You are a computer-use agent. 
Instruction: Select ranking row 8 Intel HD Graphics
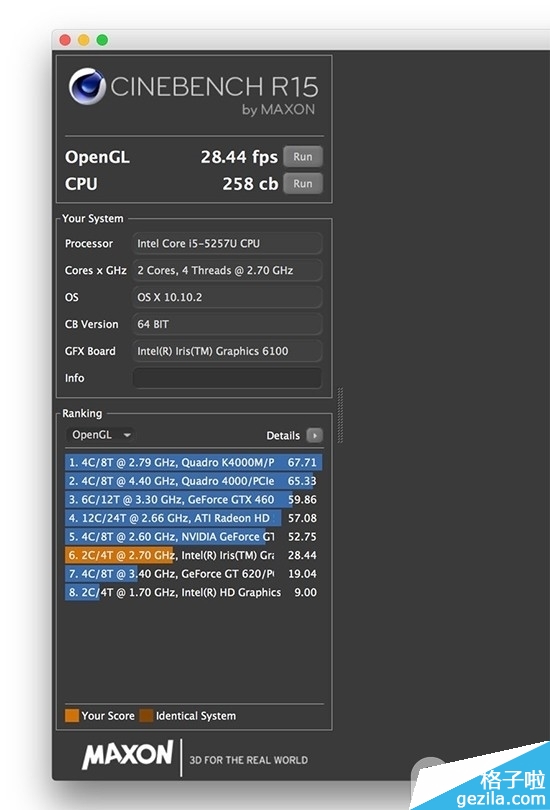pos(194,593)
